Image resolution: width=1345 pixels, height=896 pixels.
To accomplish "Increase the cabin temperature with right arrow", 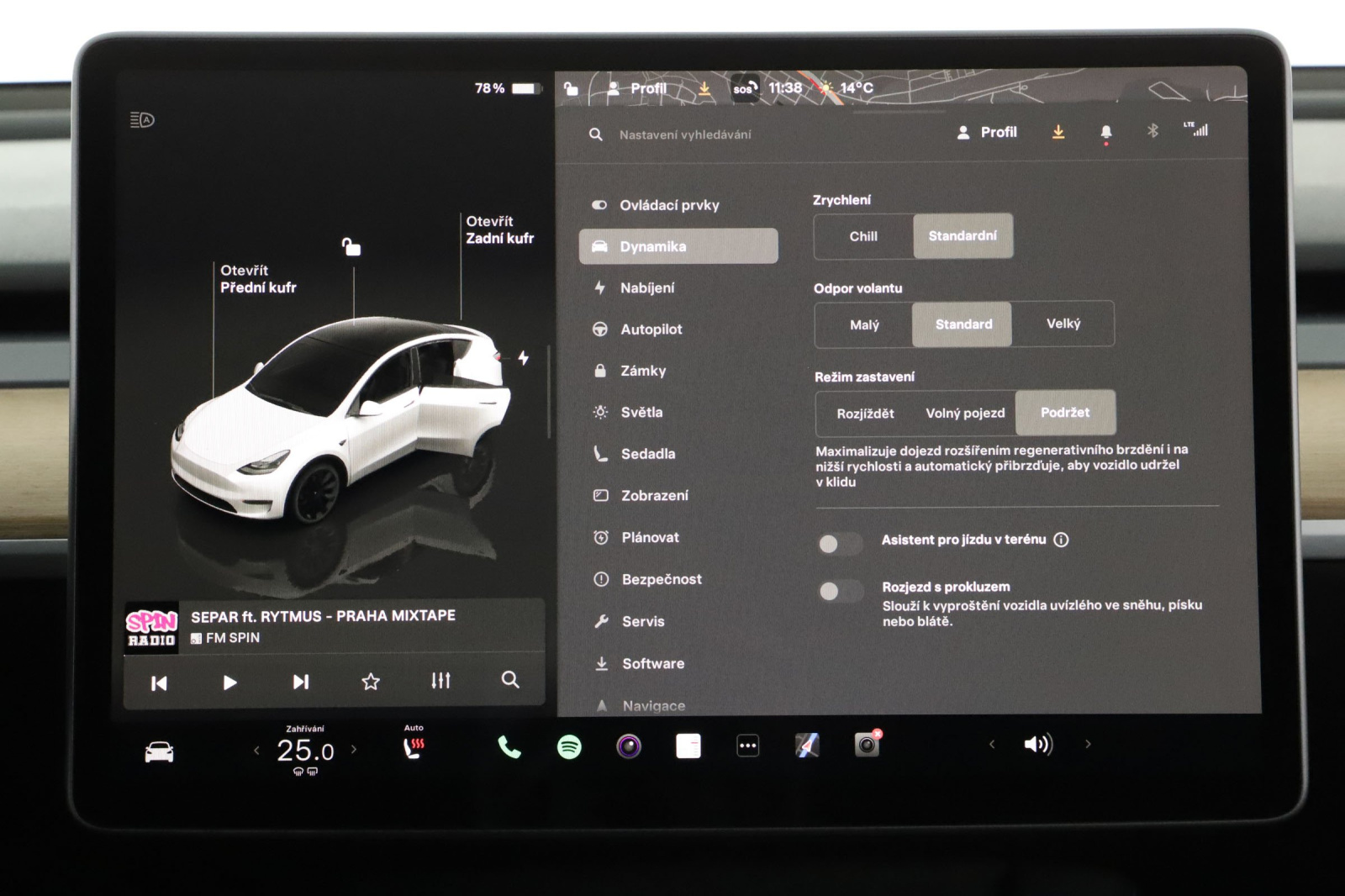I will (354, 749).
